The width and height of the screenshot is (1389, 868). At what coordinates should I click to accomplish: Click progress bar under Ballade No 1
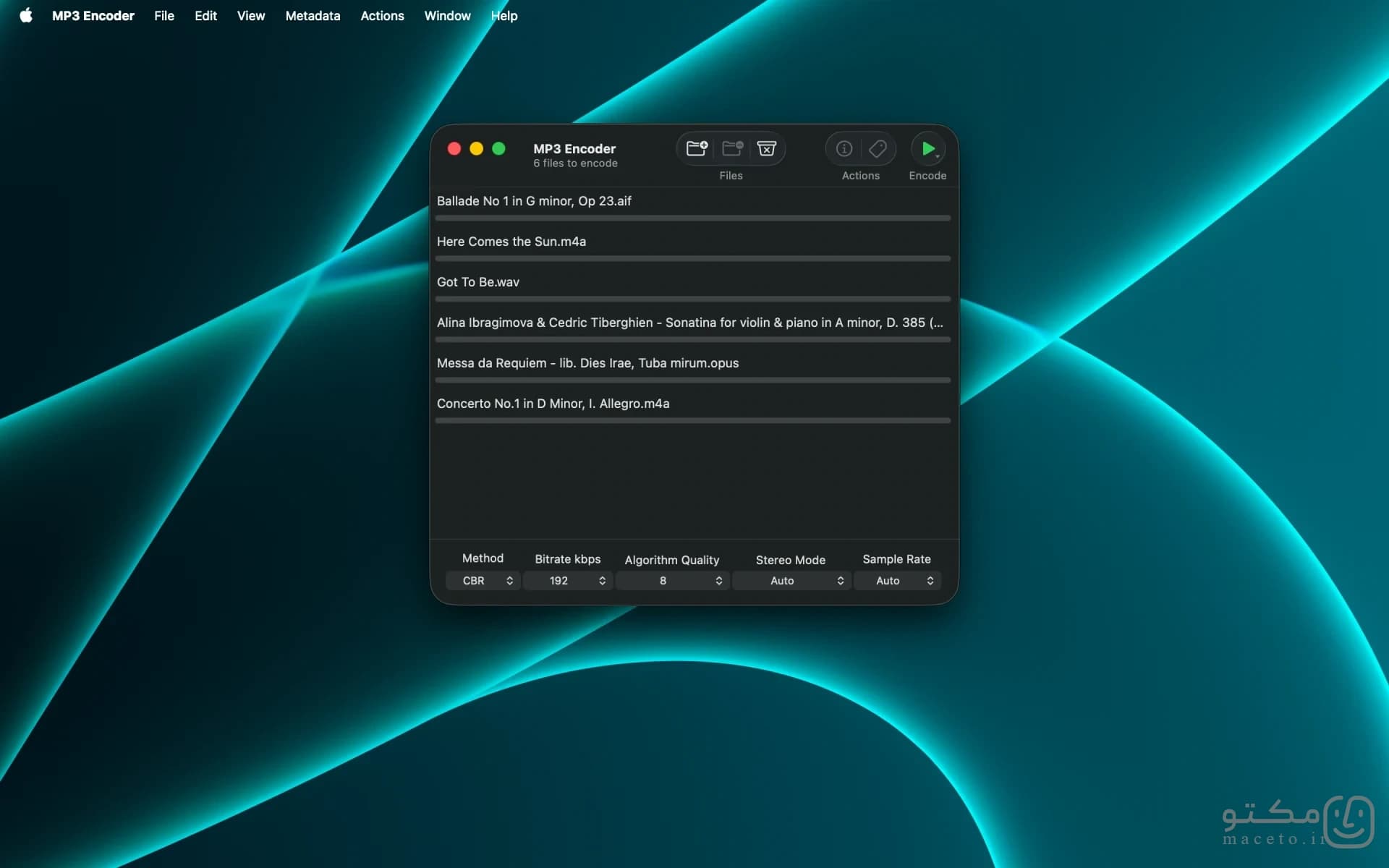tap(693, 218)
